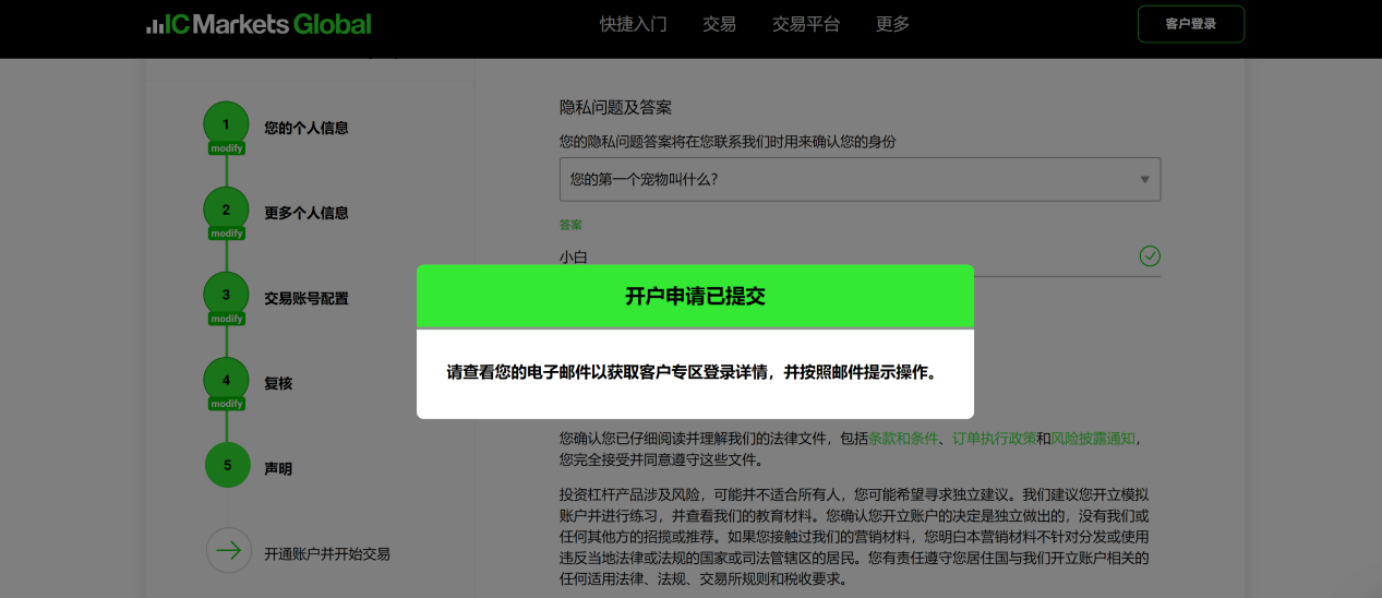The width and height of the screenshot is (1382, 598).
Task: Open the 风险披露通知 link
Action: (x=1093, y=439)
